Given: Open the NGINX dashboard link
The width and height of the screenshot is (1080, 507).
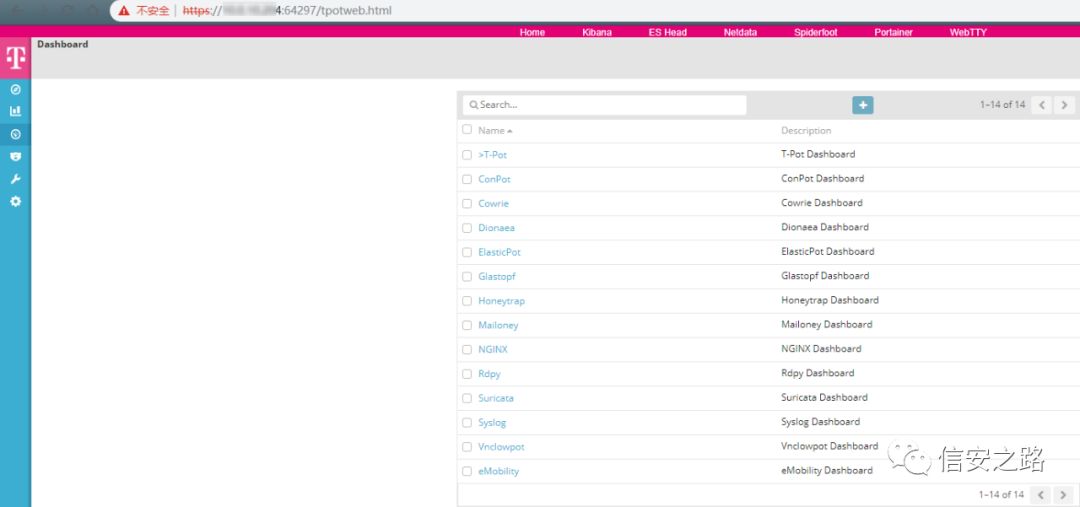Looking at the screenshot, I should tap(492, 350).
